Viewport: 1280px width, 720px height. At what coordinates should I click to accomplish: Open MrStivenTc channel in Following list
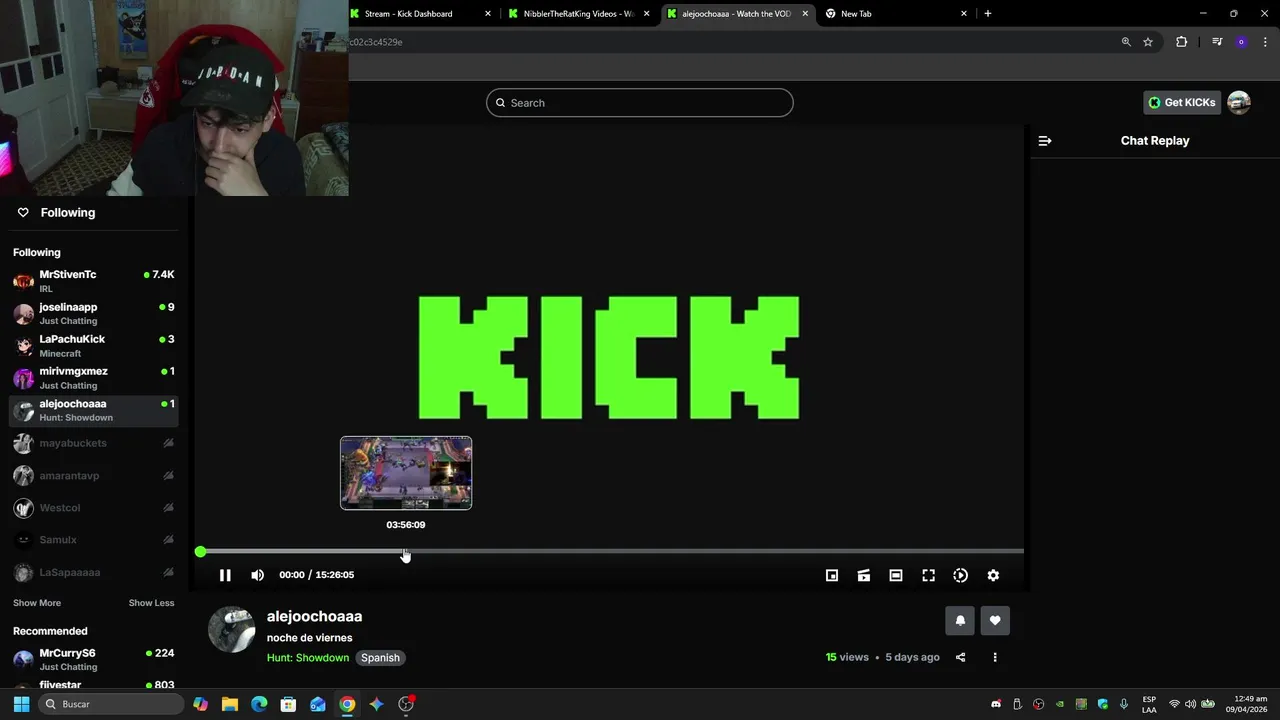click(x=94, y=281)
